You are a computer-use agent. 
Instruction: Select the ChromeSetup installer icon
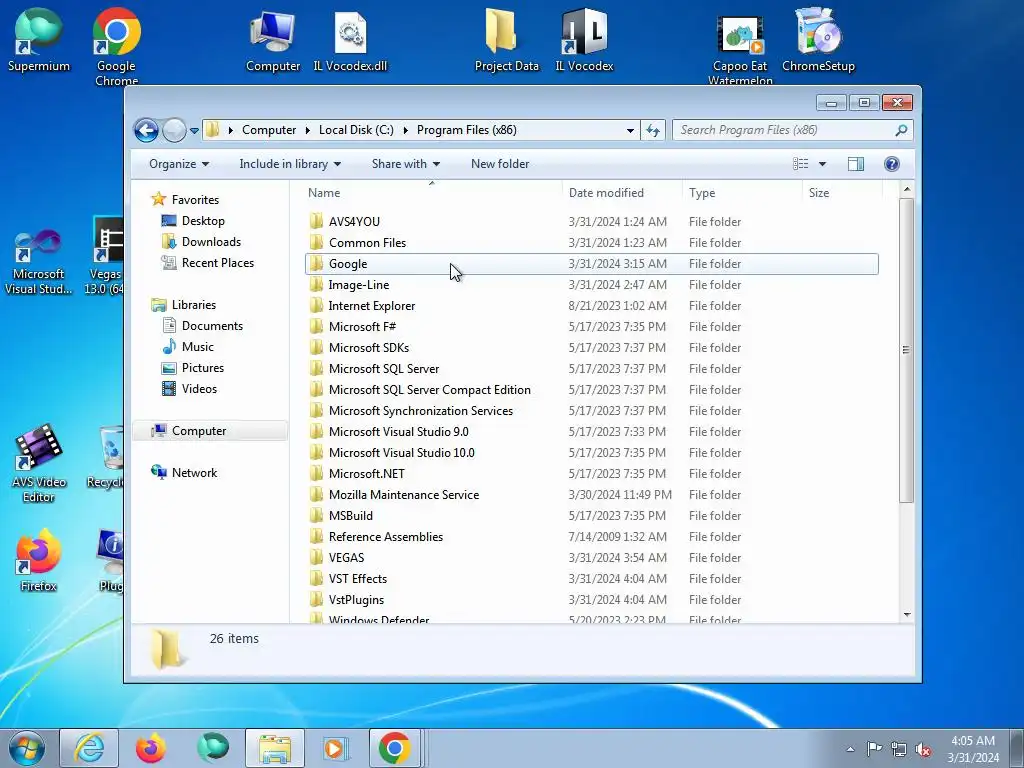(818, 40)
